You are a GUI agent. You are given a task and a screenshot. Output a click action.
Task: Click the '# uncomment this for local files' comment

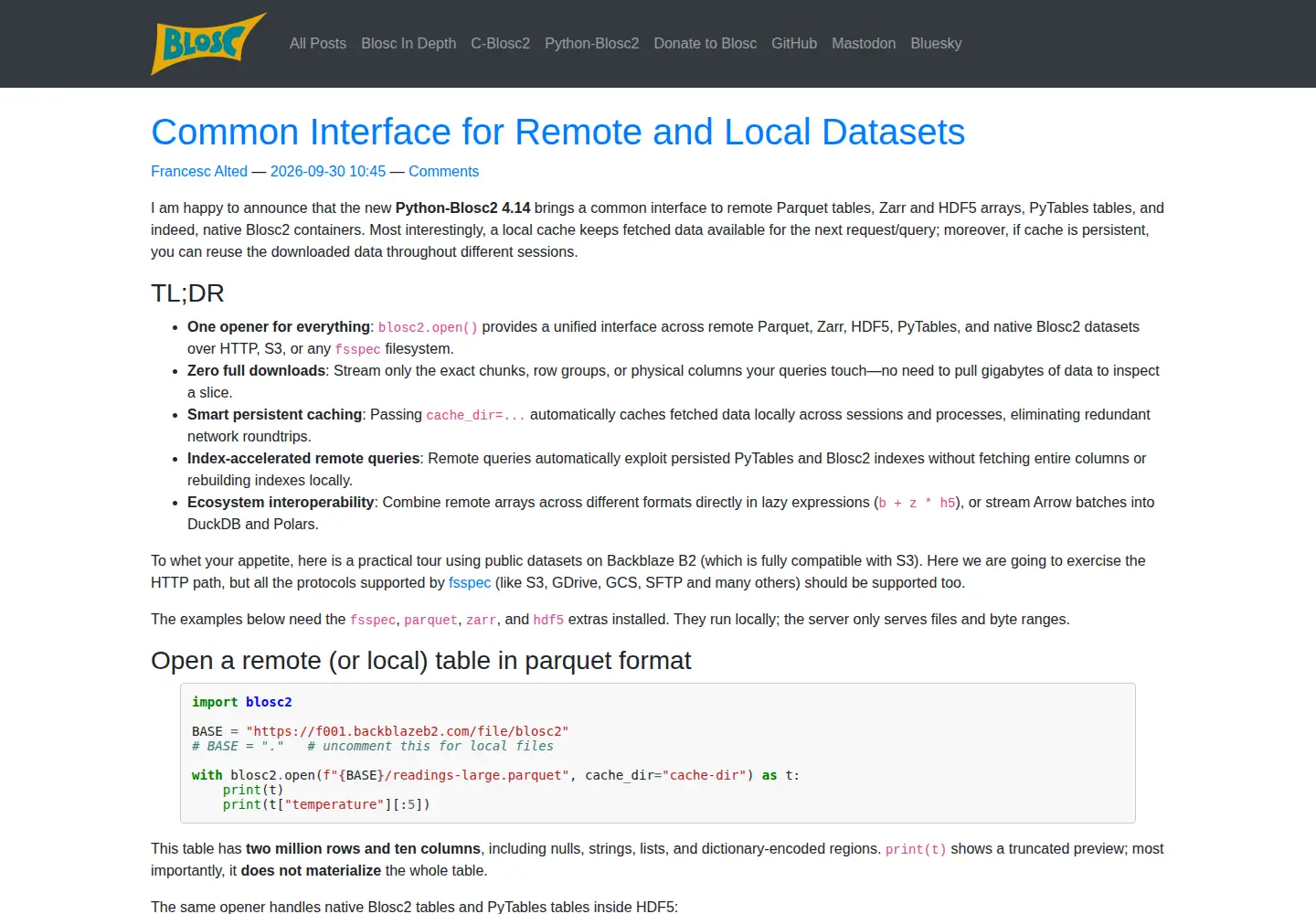[x=430, y=746]
